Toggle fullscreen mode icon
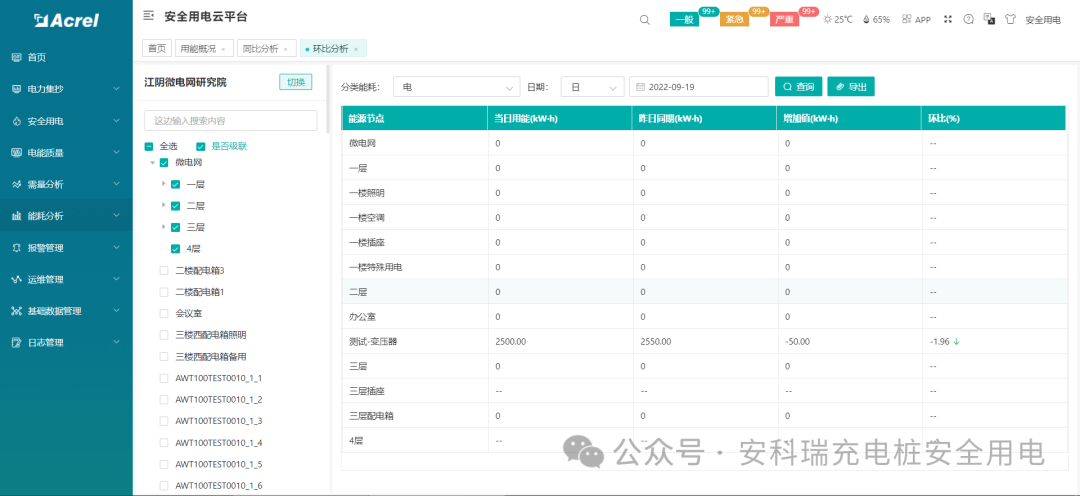 point(948,19)
